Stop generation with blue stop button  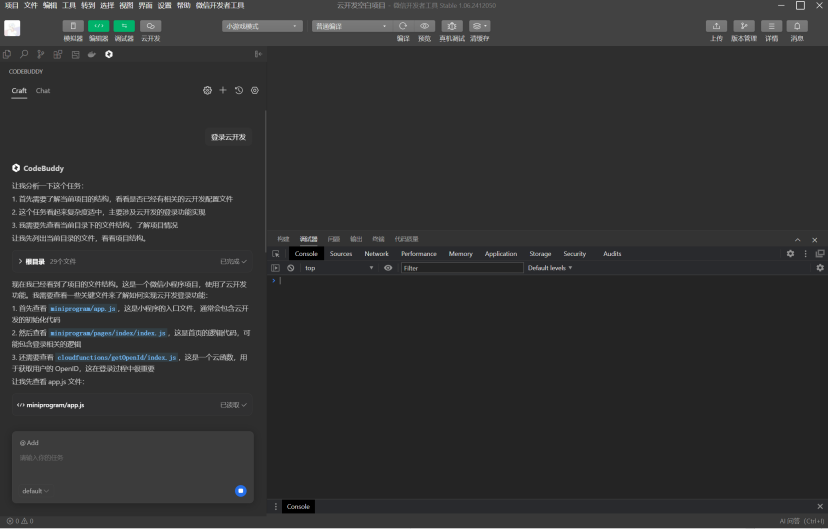coord(241,491)
